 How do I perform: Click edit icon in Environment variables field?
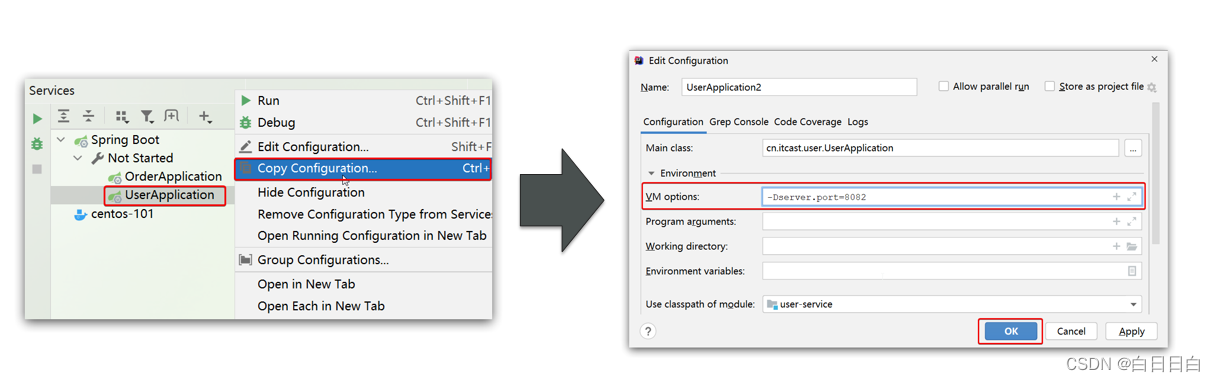[x=1132, y=271]
